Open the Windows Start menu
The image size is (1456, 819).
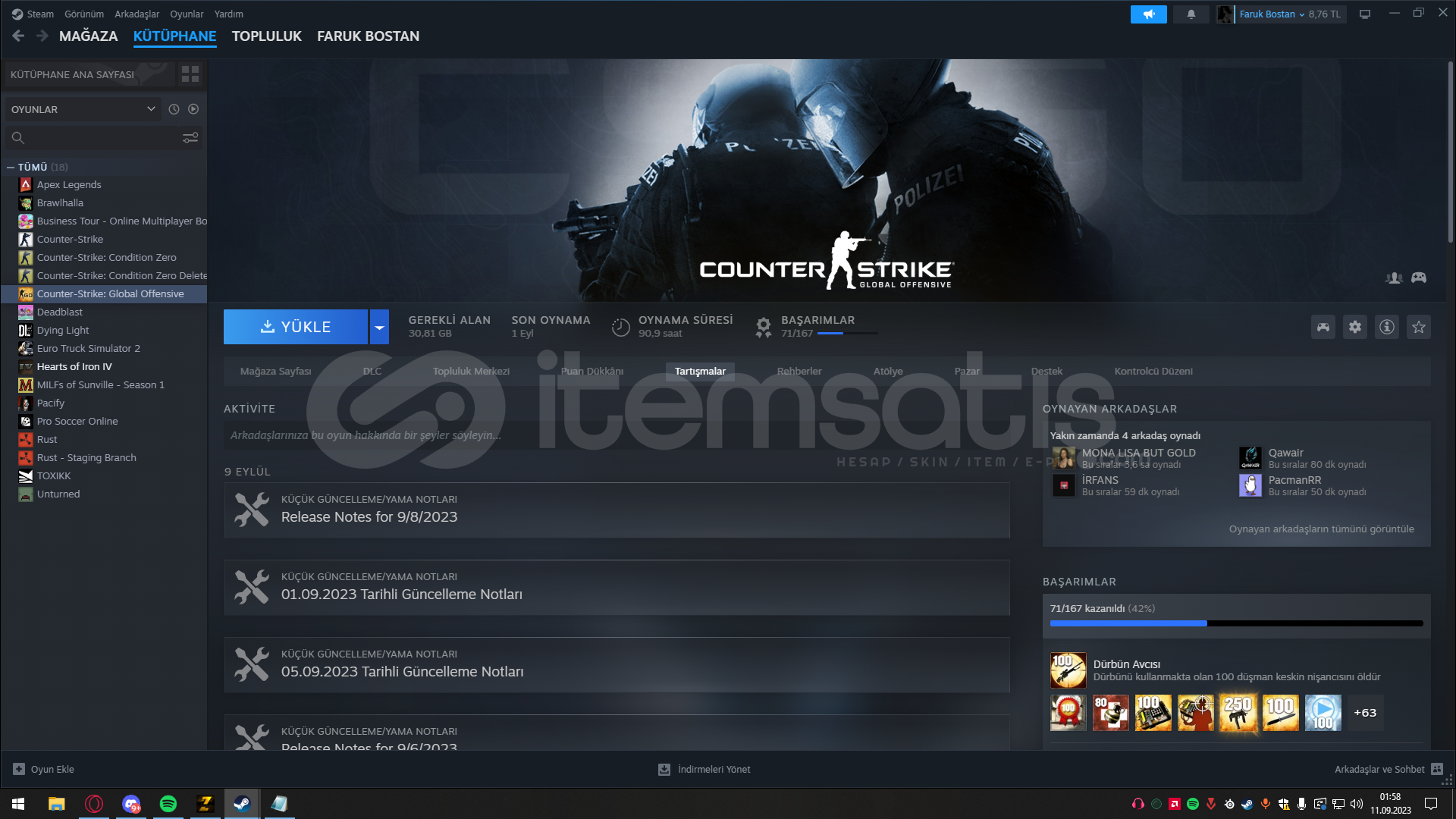click(x=18, y=804)
